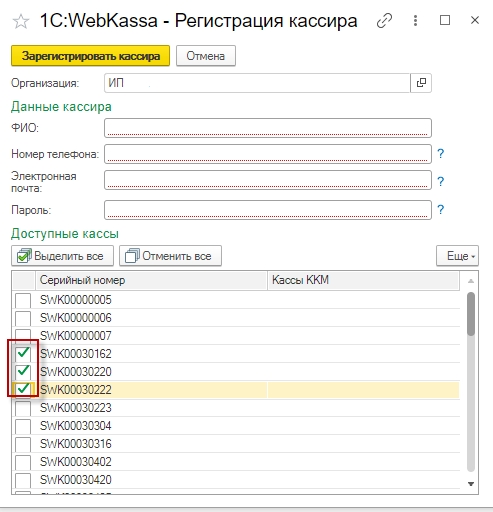Select all registers with 'Выделить все'
The image size is (493, 512).
[x=62, y=256]
